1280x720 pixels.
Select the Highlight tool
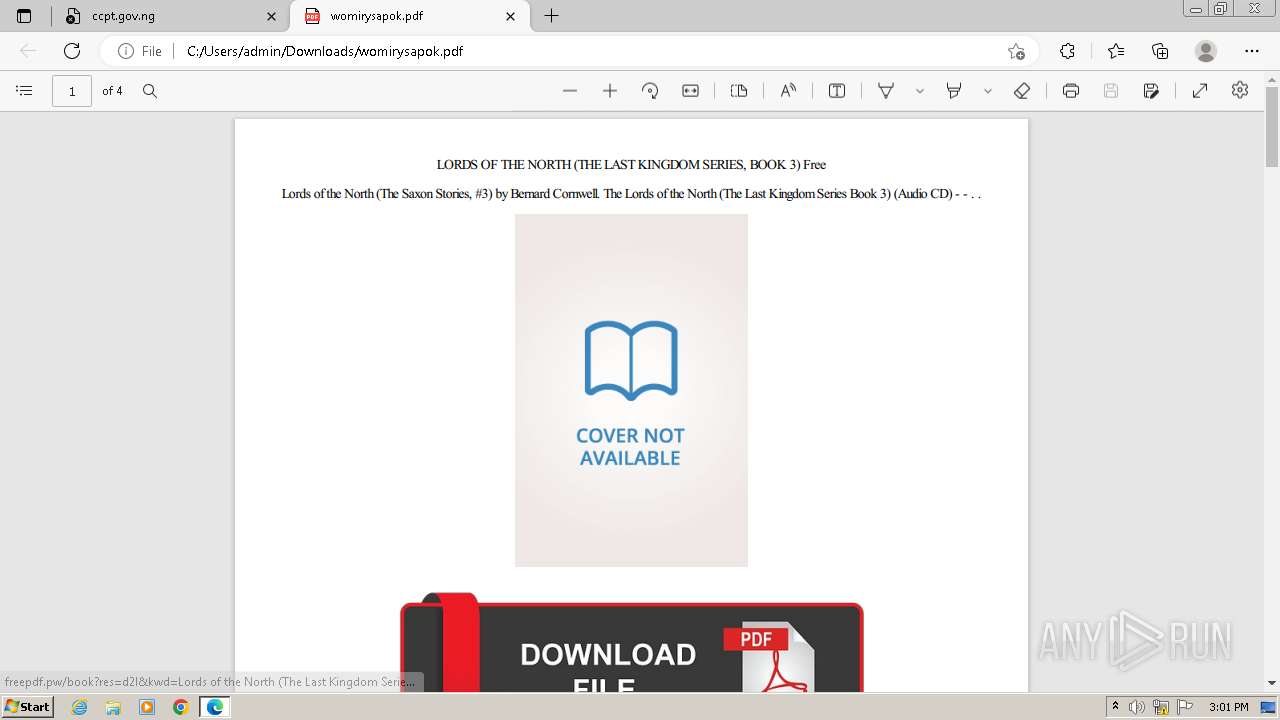point(954,91)
